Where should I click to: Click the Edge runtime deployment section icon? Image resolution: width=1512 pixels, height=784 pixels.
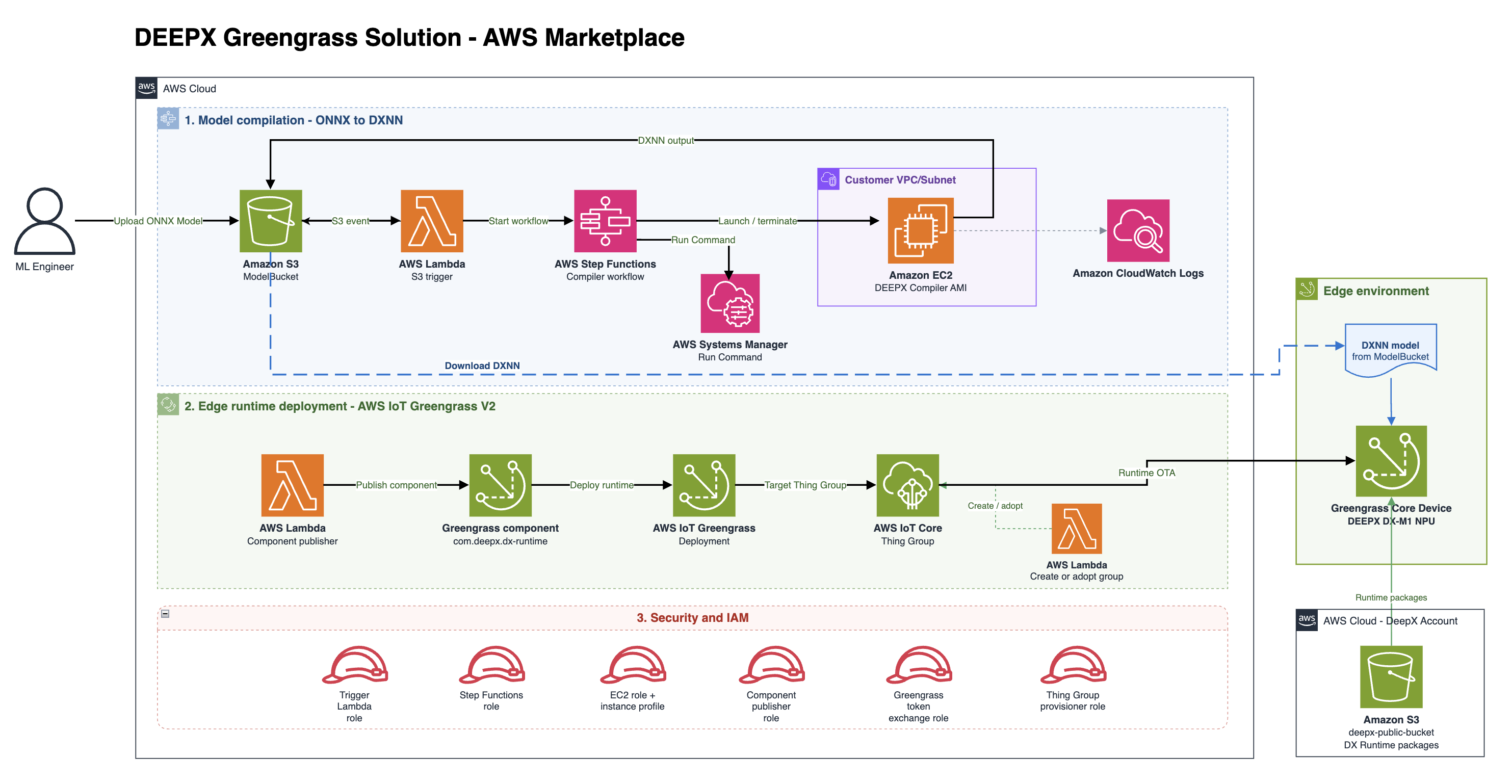pyautogui.click(x=168, y=404)
